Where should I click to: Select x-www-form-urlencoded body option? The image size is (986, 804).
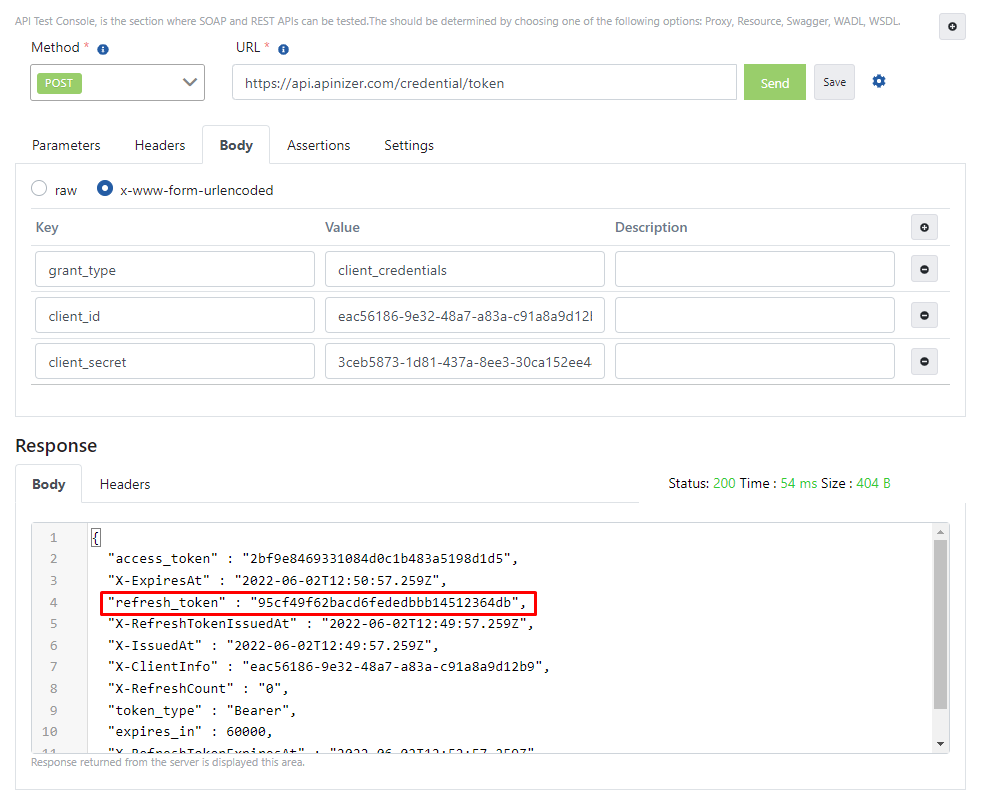click(x=105, y=189)
